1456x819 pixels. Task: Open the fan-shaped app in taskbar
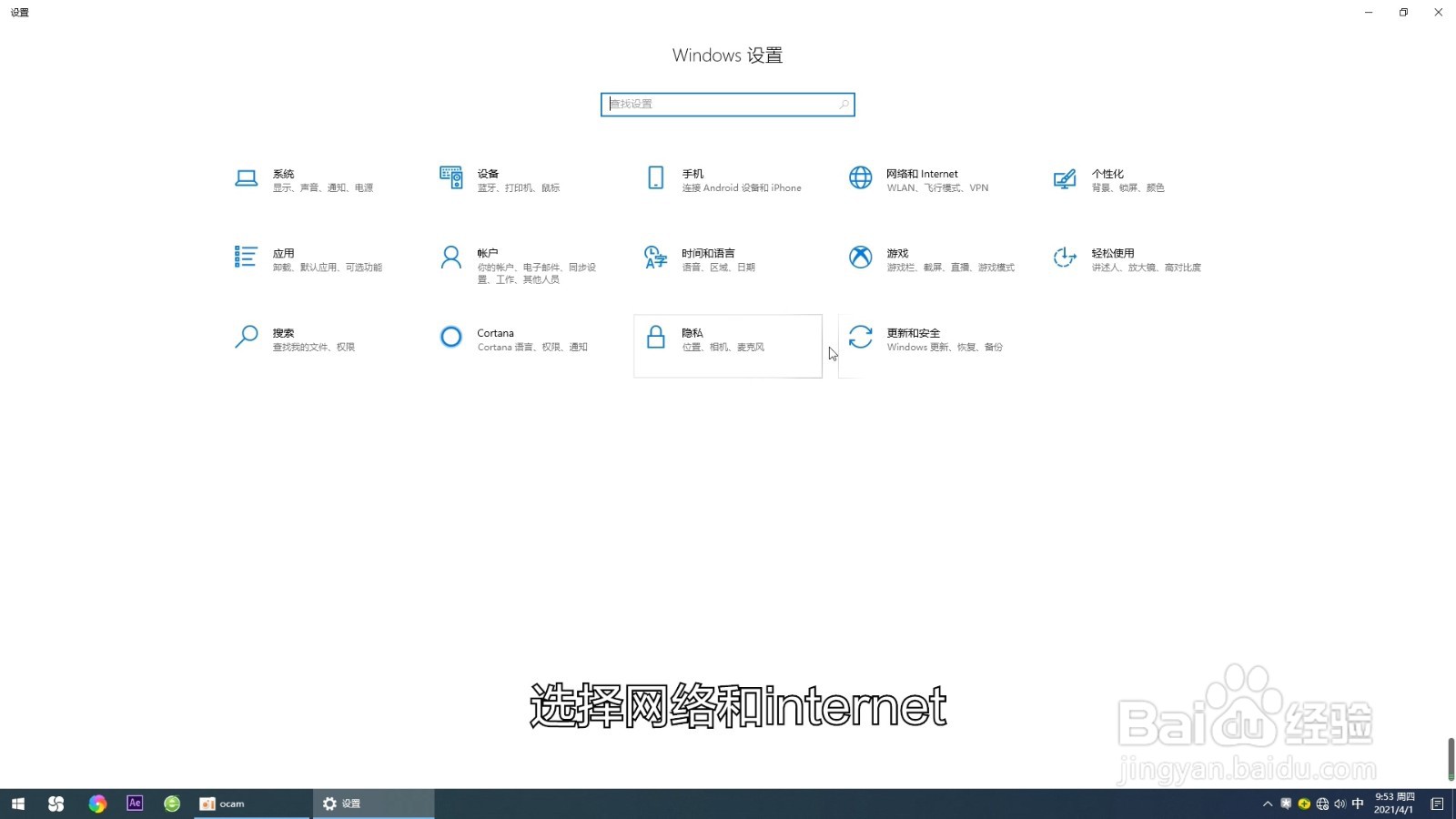coord(56,804)
